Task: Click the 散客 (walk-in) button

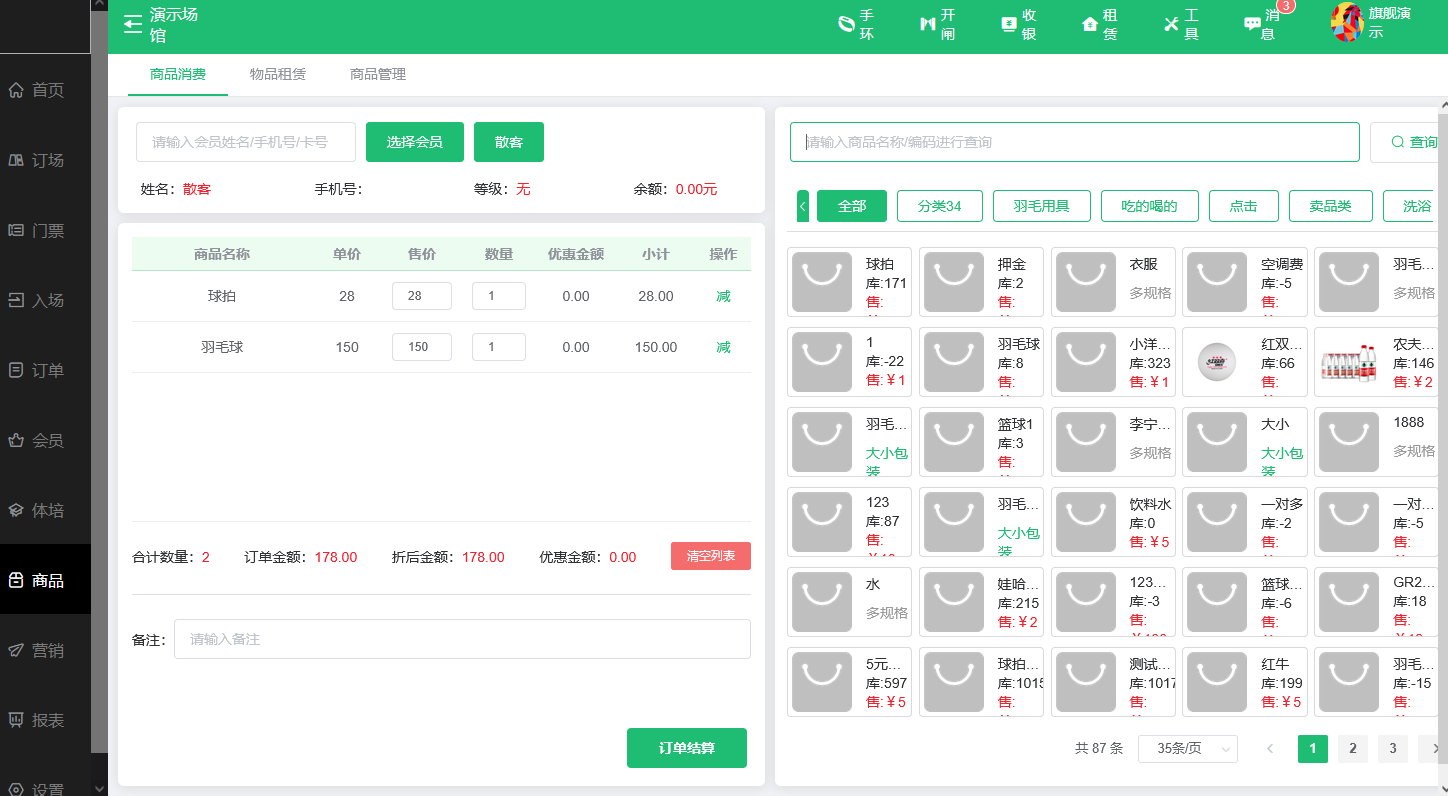Action: click(x=508, y=141)
